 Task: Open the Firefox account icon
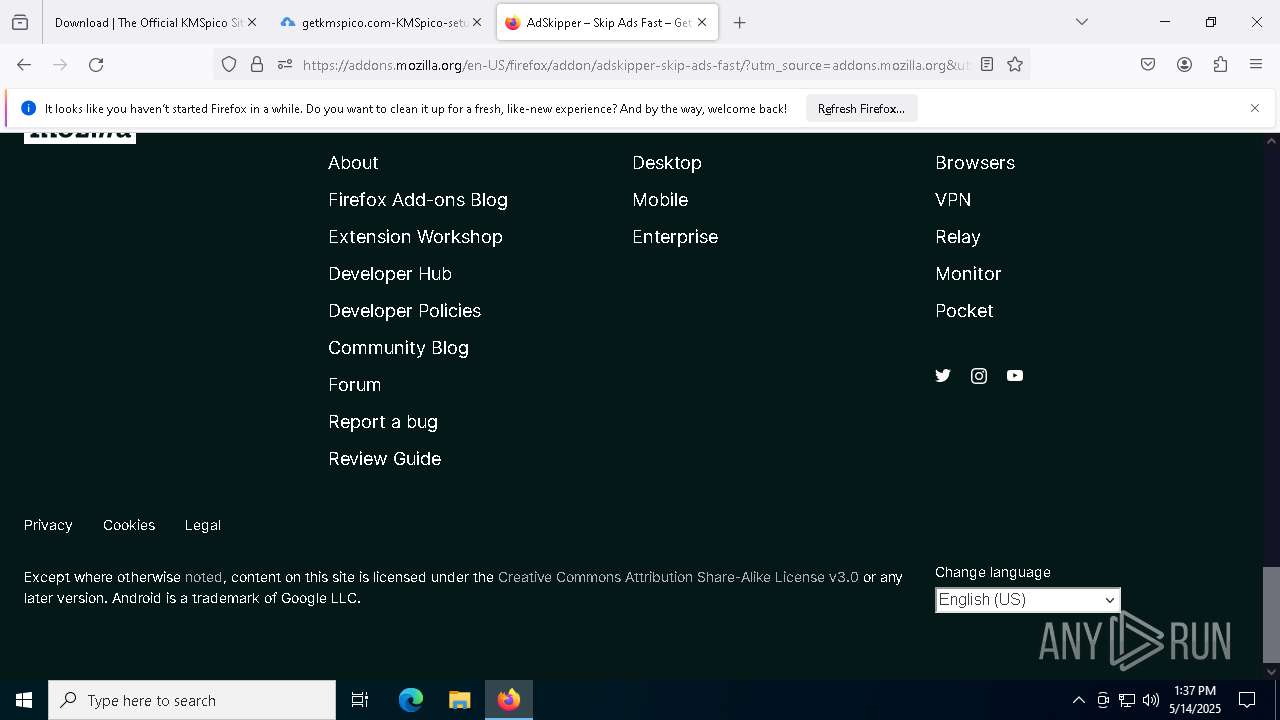click(x=1184, y=65)
